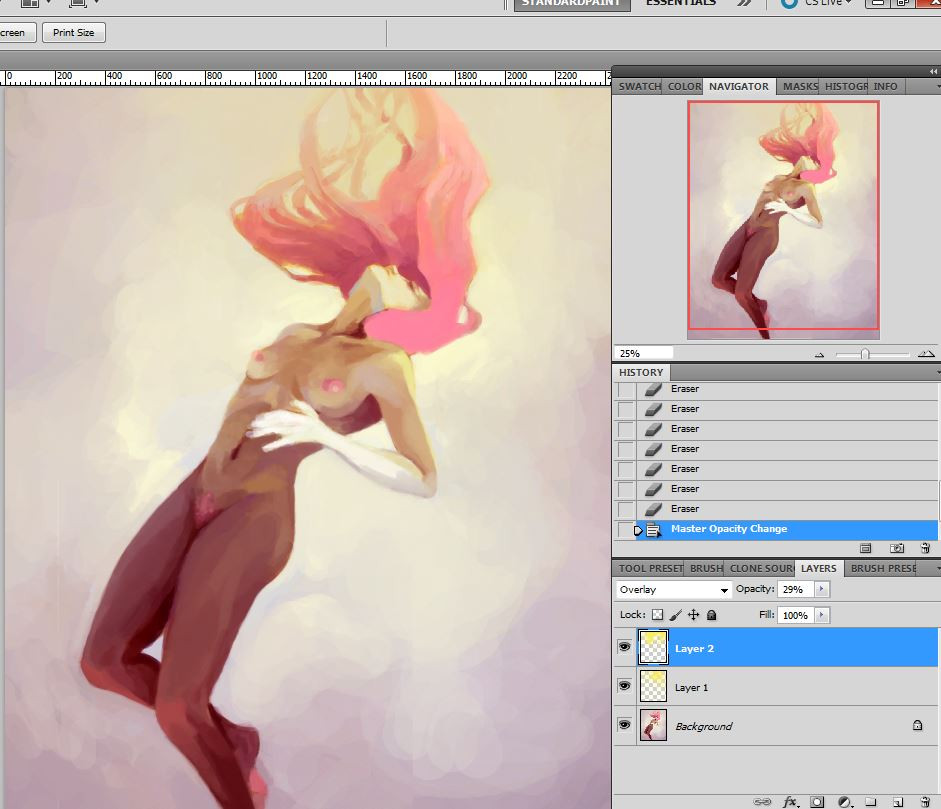Open the Fill slider arrow

coord(822,615)
